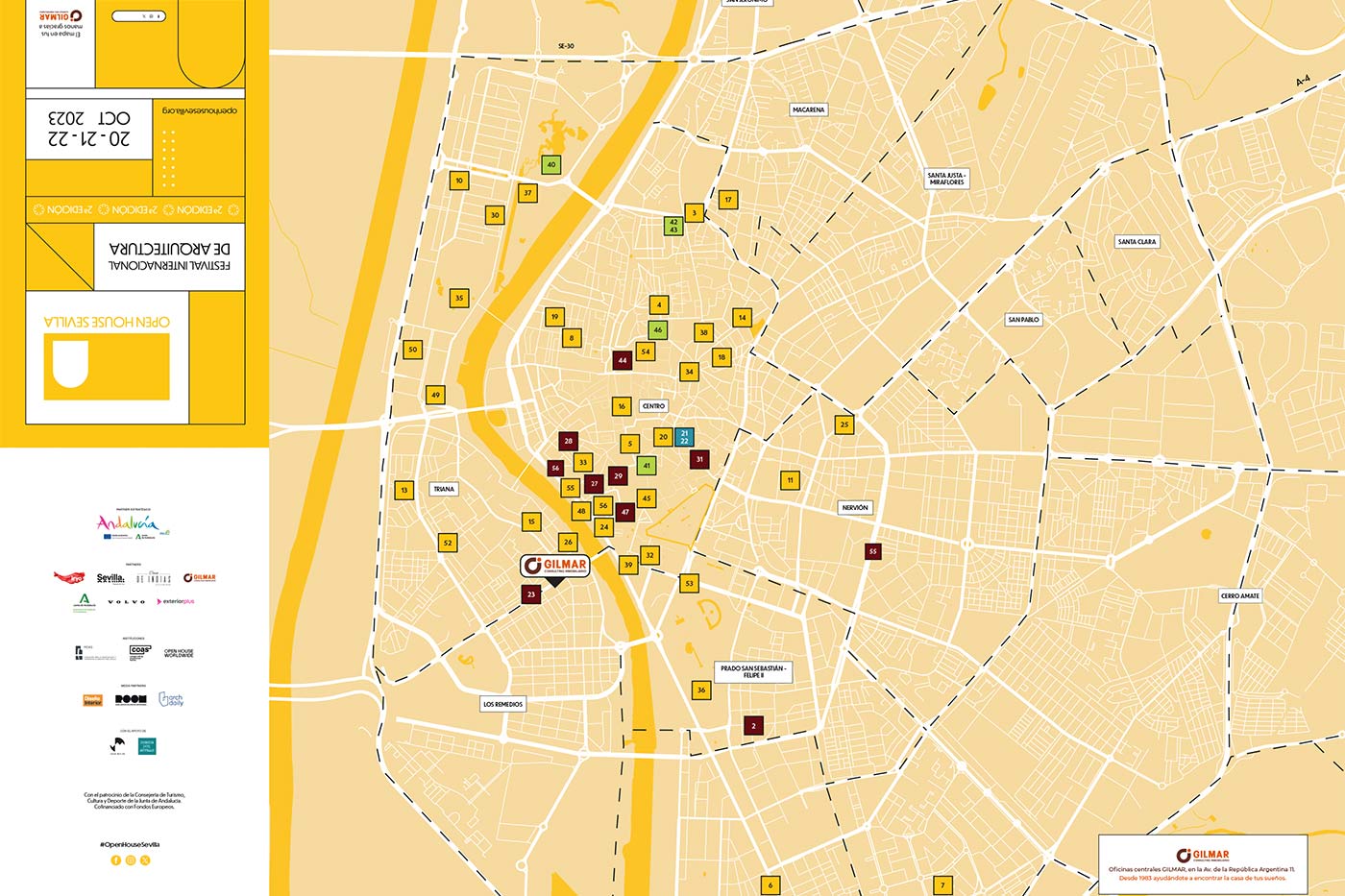
Task: Select green map marker 41
Action: click(647, 466)
